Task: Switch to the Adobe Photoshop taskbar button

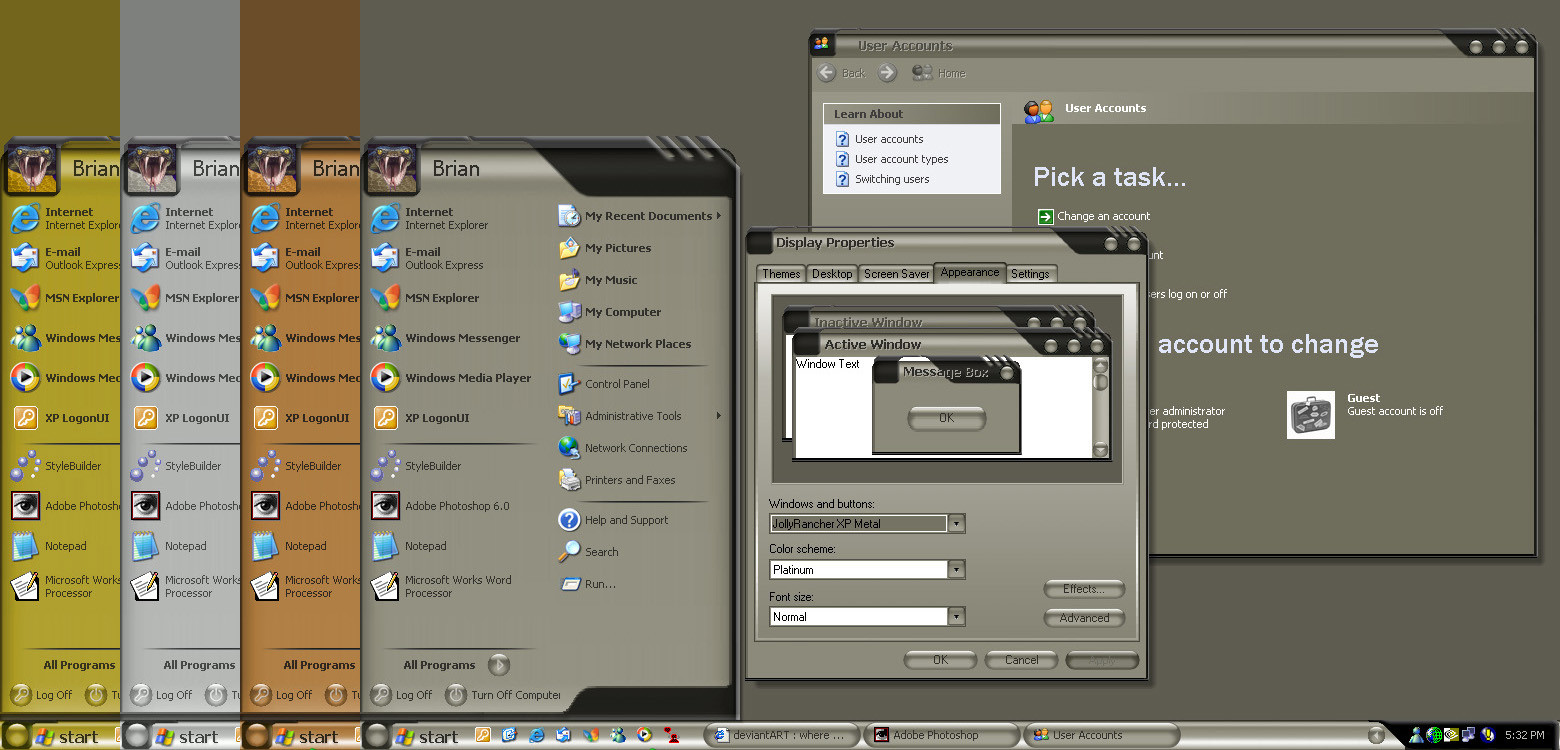Action: click(x=942, y=735)
